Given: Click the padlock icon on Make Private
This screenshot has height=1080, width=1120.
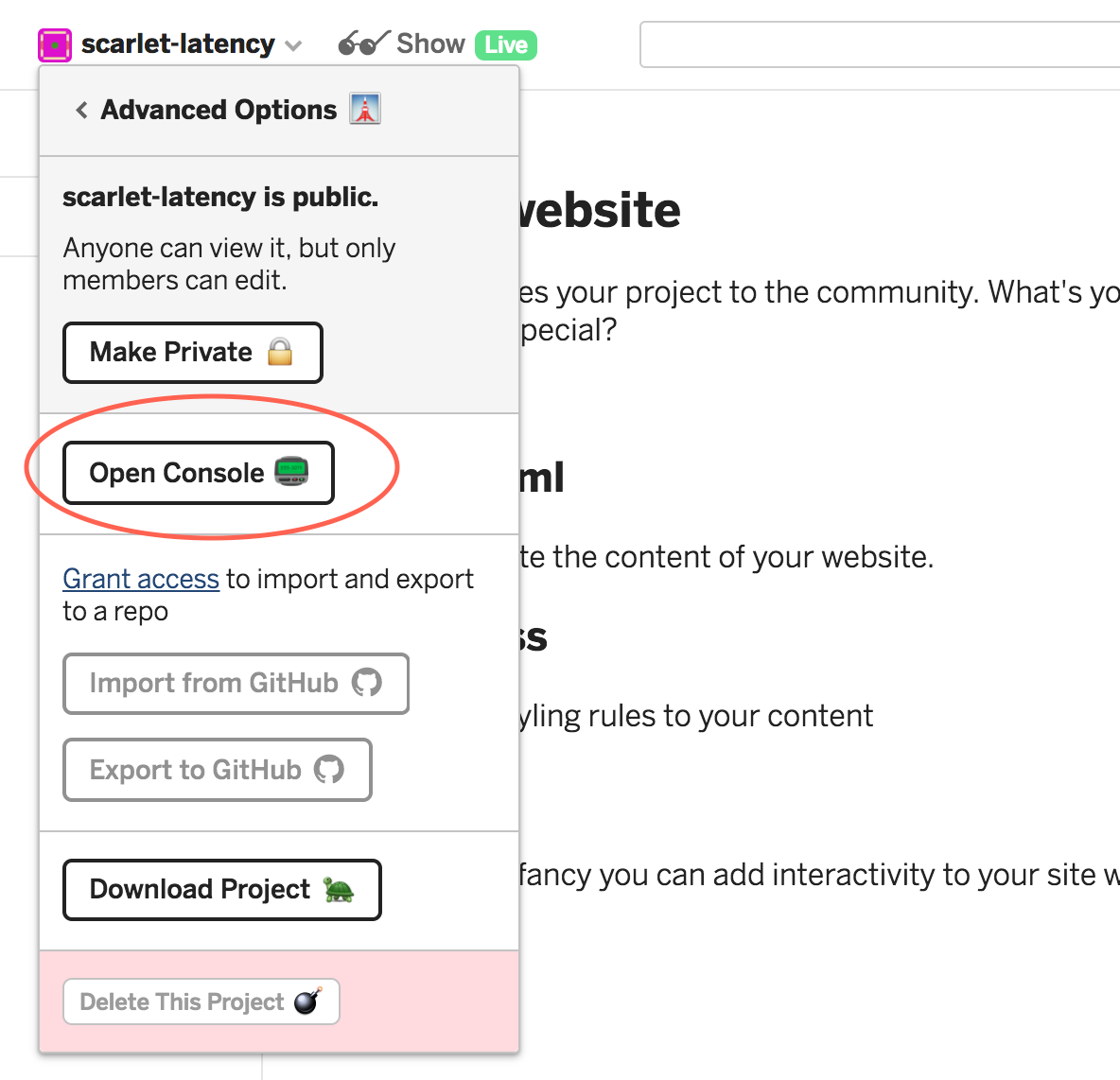Looking at the screenshot, I should point(280,352).
